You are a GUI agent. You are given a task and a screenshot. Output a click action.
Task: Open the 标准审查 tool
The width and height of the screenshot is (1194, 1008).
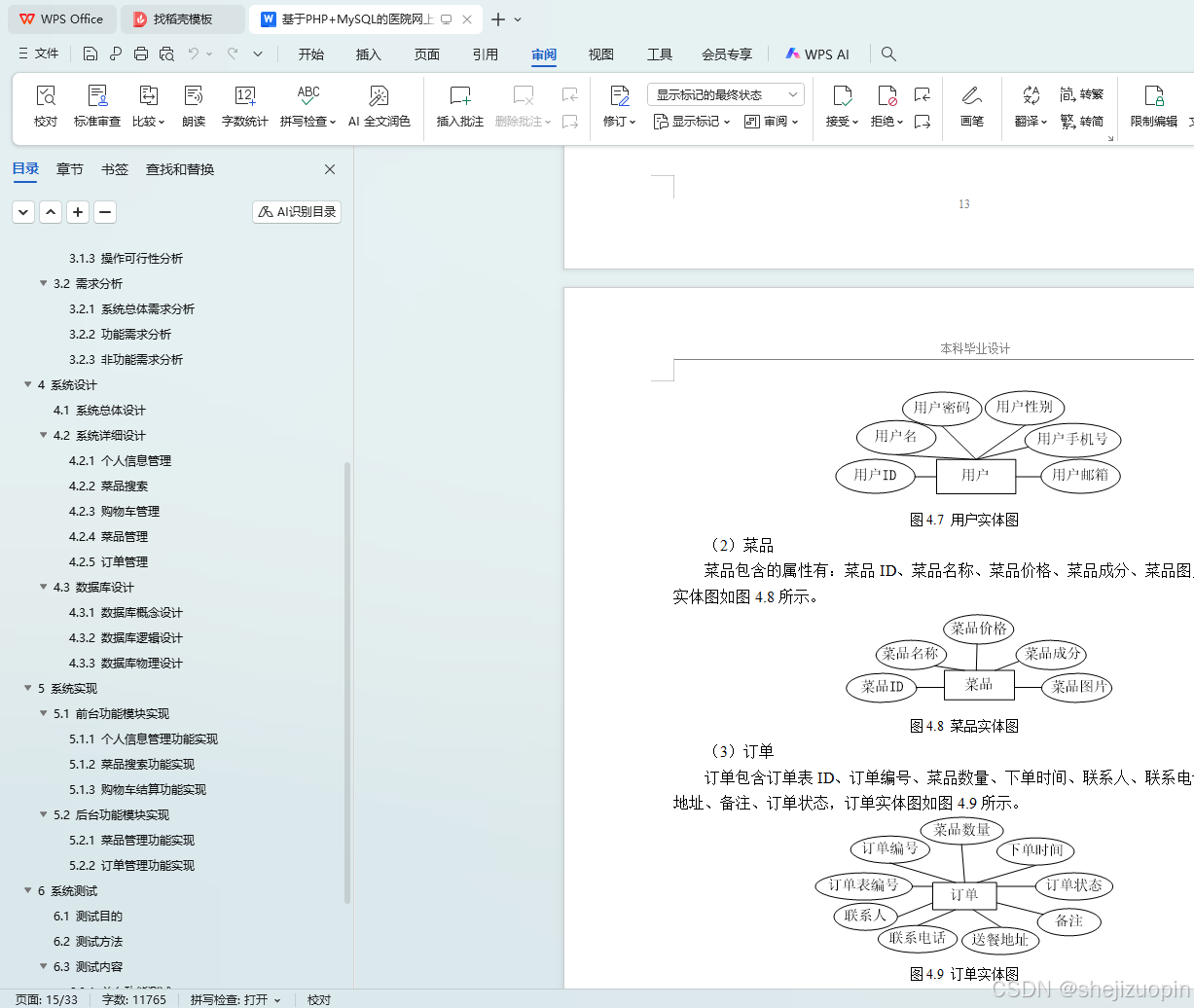[97, 106]
